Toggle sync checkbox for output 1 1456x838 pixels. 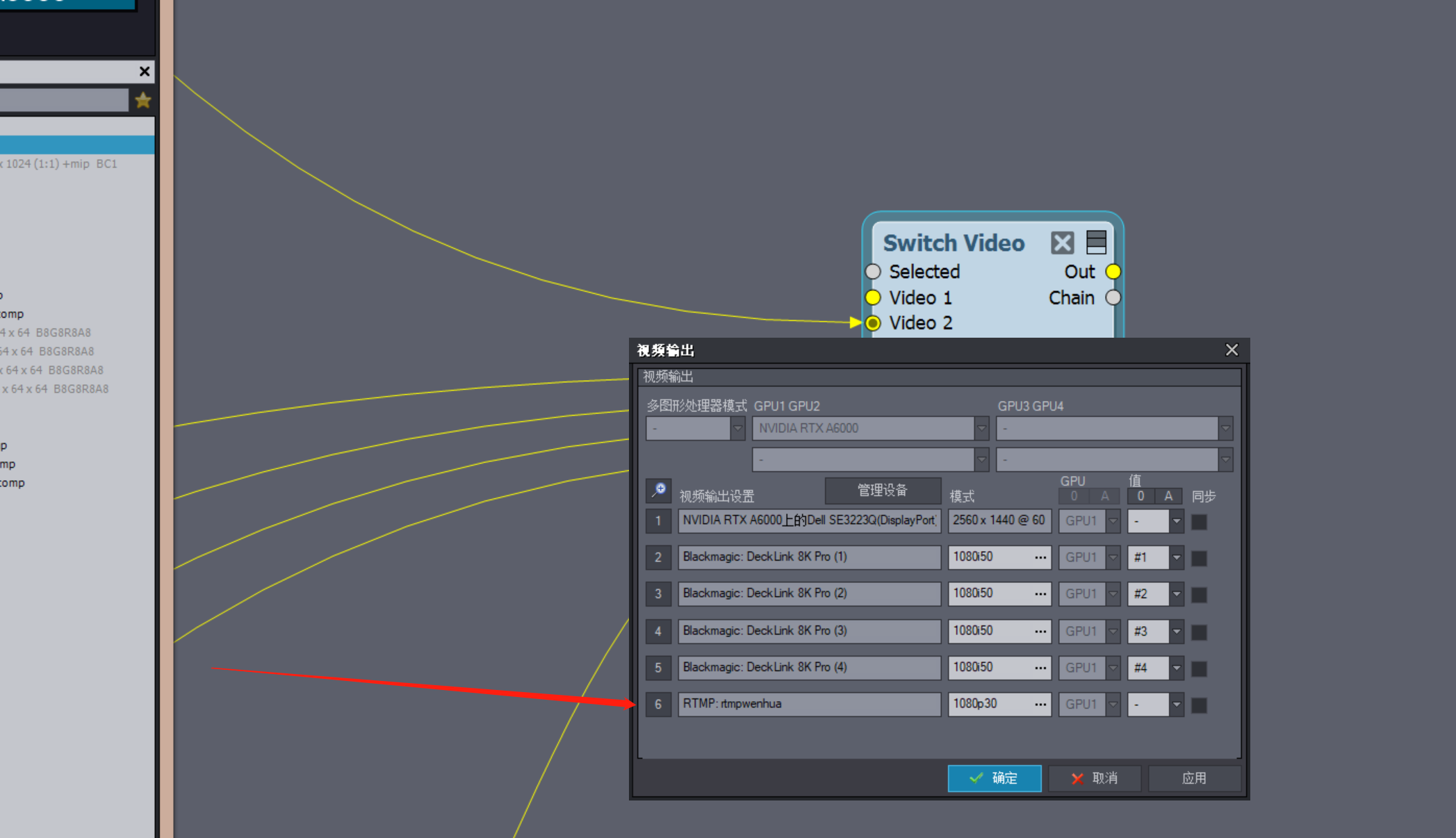point(1199,521)
